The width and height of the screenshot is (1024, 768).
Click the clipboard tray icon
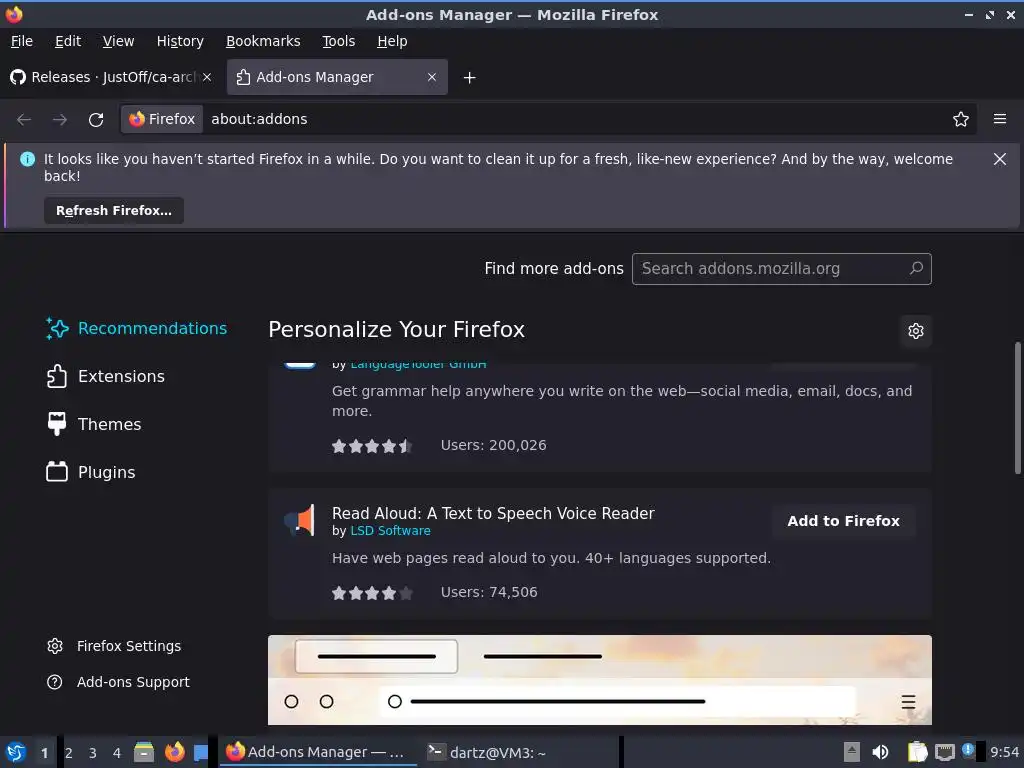tap(917, 752)
